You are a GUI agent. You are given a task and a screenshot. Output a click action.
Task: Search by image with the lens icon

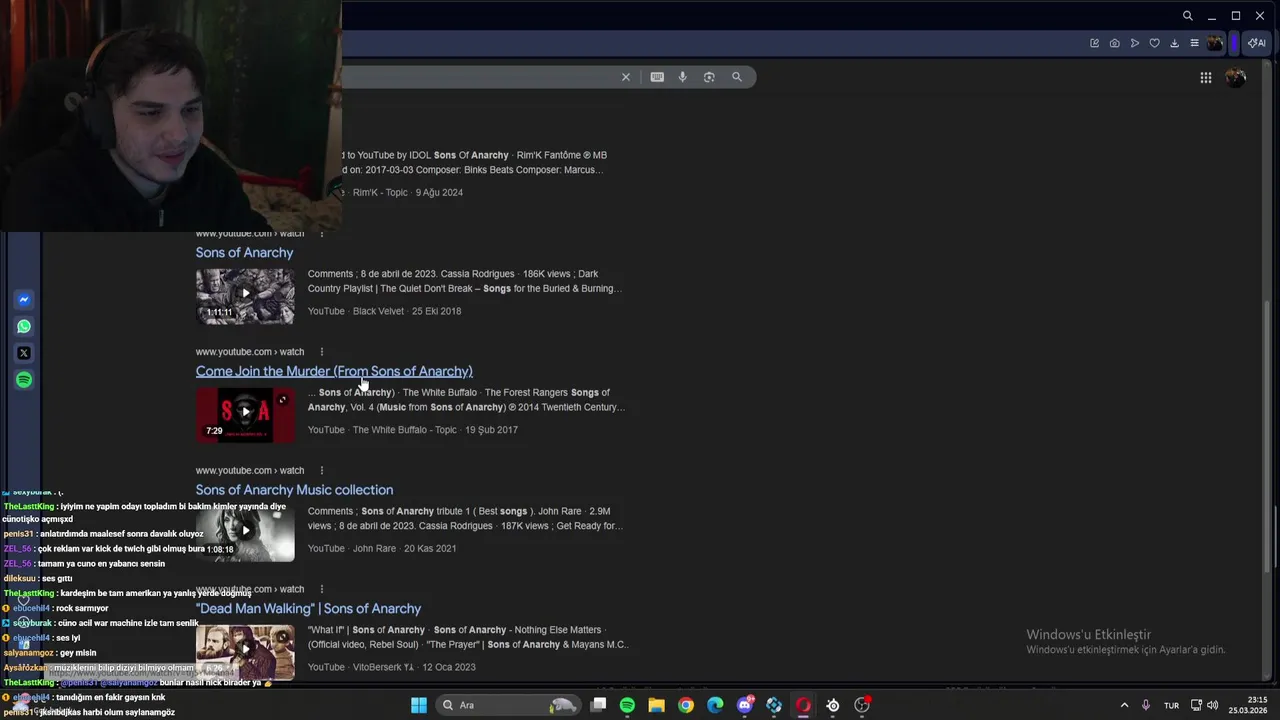(709, 77)
